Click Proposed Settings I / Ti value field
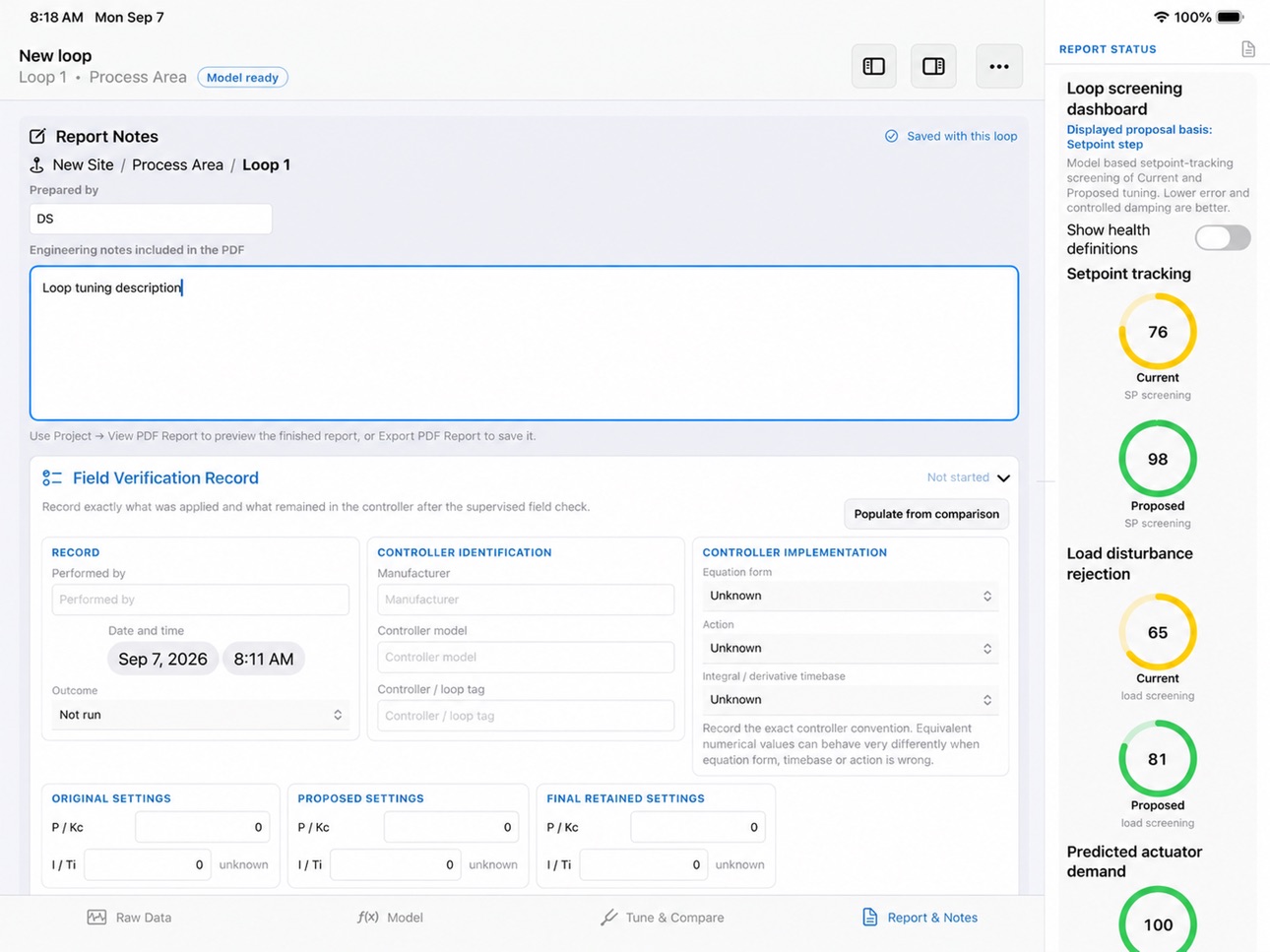This screenshot has height=952, width=1270. (x=395, y=864)
